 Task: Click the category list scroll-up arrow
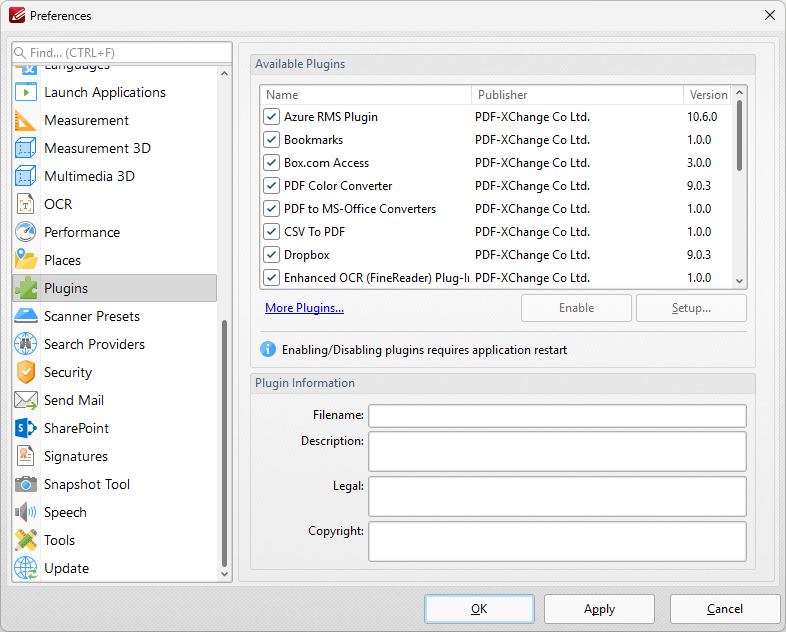(225, 74)
